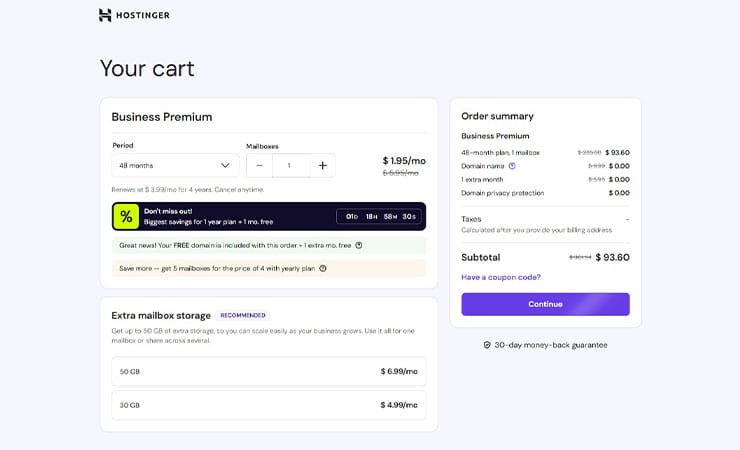
Task: Click the percent discount icon
Action: (x=126, y=217)
